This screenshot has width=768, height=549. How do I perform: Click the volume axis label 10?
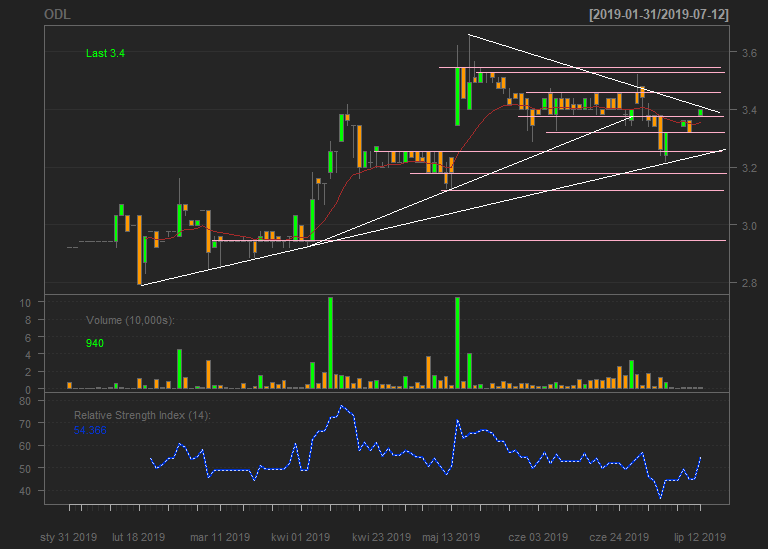25,303
